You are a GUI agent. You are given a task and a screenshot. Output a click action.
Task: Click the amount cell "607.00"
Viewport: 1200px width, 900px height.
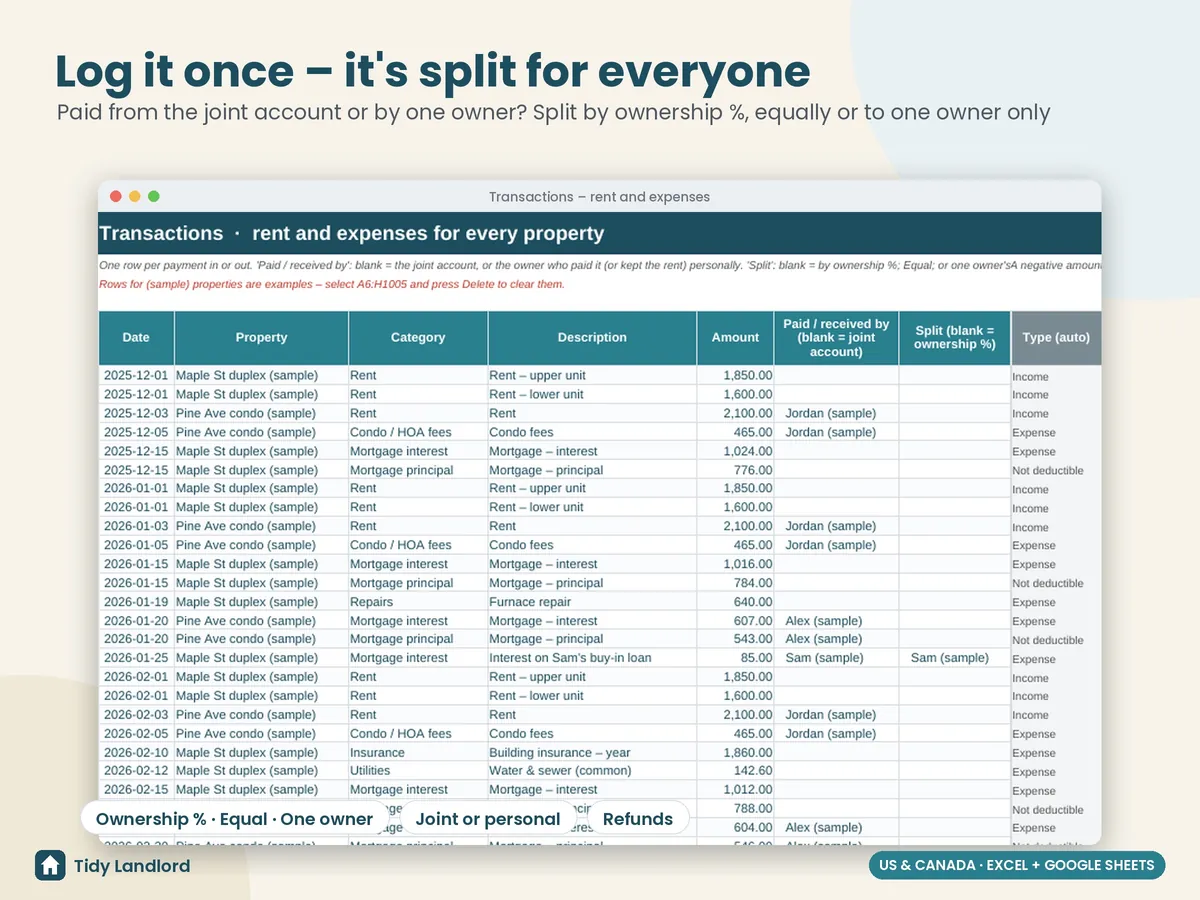pyautogui.click(x=735, y=621)
